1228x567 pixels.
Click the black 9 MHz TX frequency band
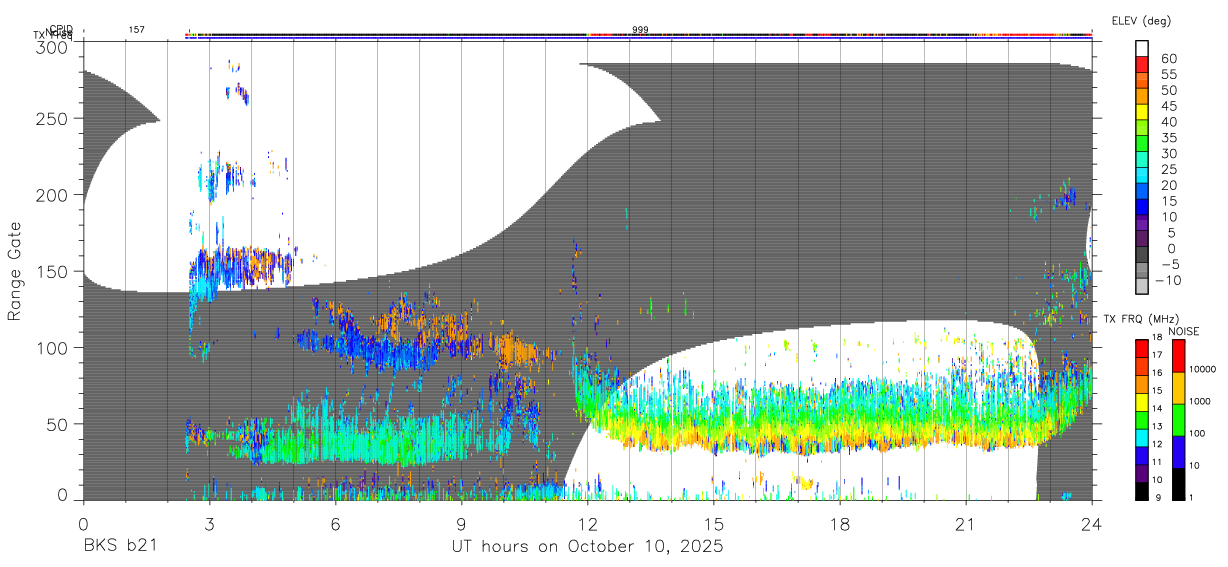tap(1143, 491)
